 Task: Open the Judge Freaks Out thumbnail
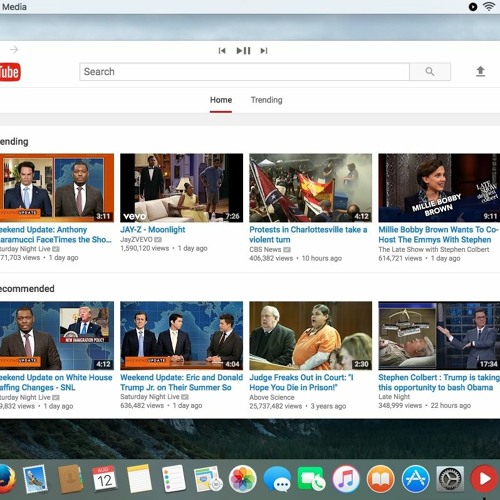[311, 336]
